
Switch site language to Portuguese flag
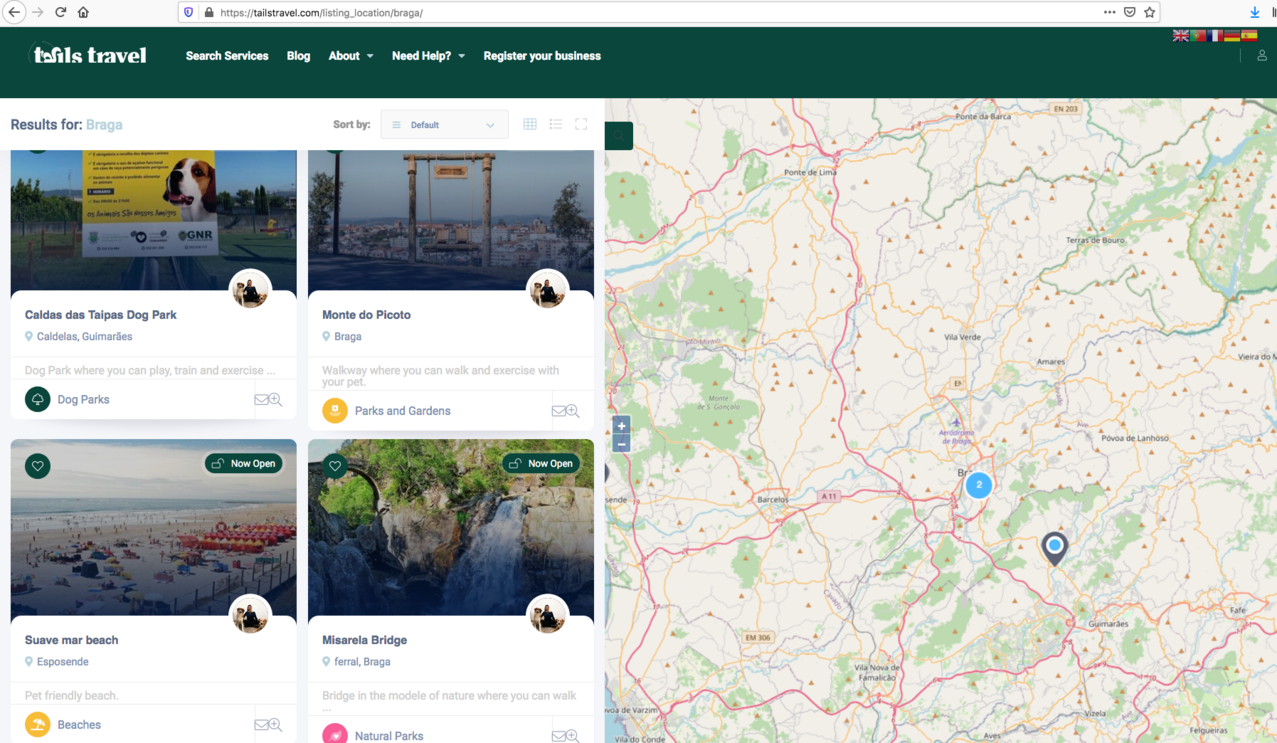[x=1198, y=36]
